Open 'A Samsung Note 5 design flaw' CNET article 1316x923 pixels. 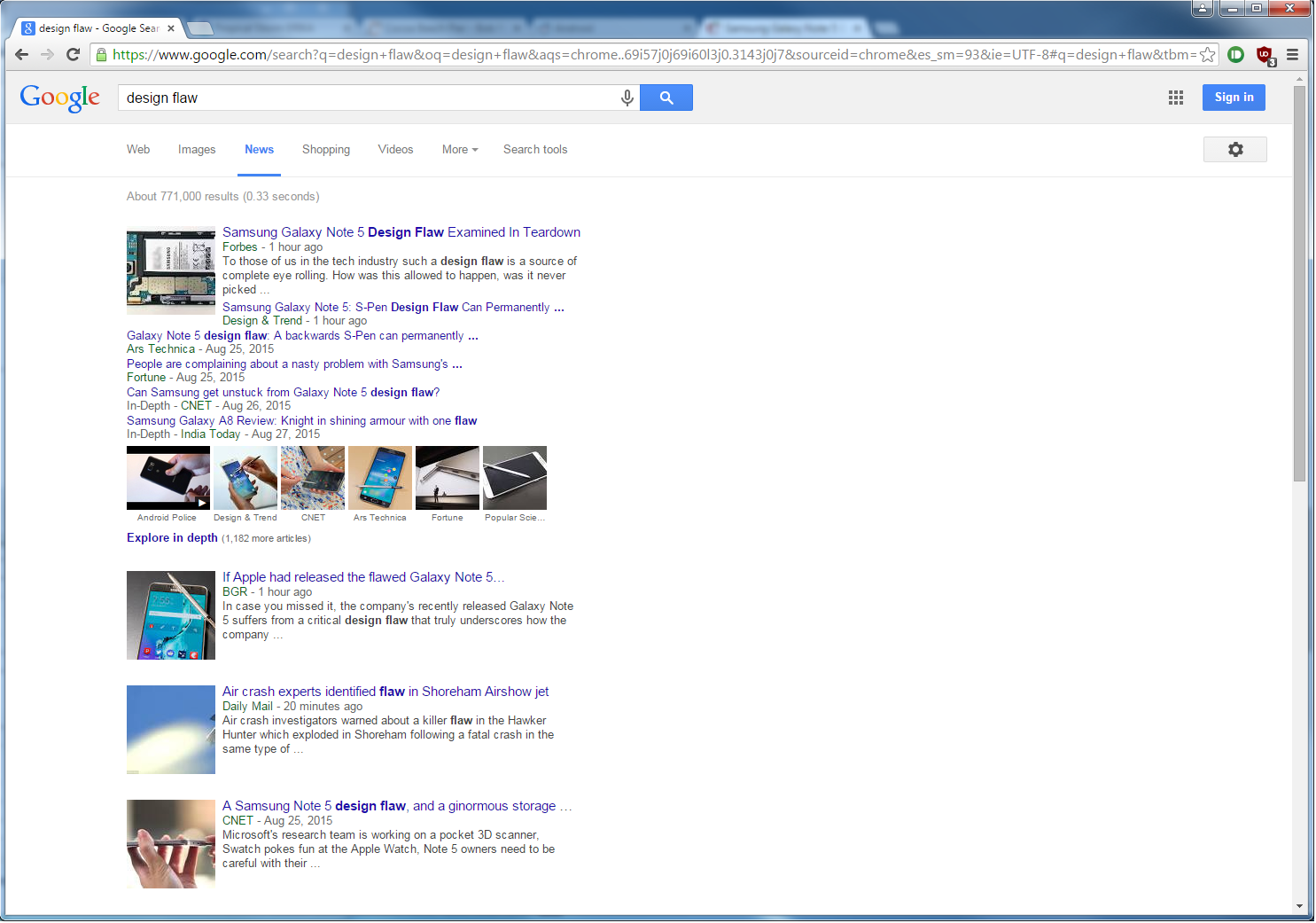397,806
